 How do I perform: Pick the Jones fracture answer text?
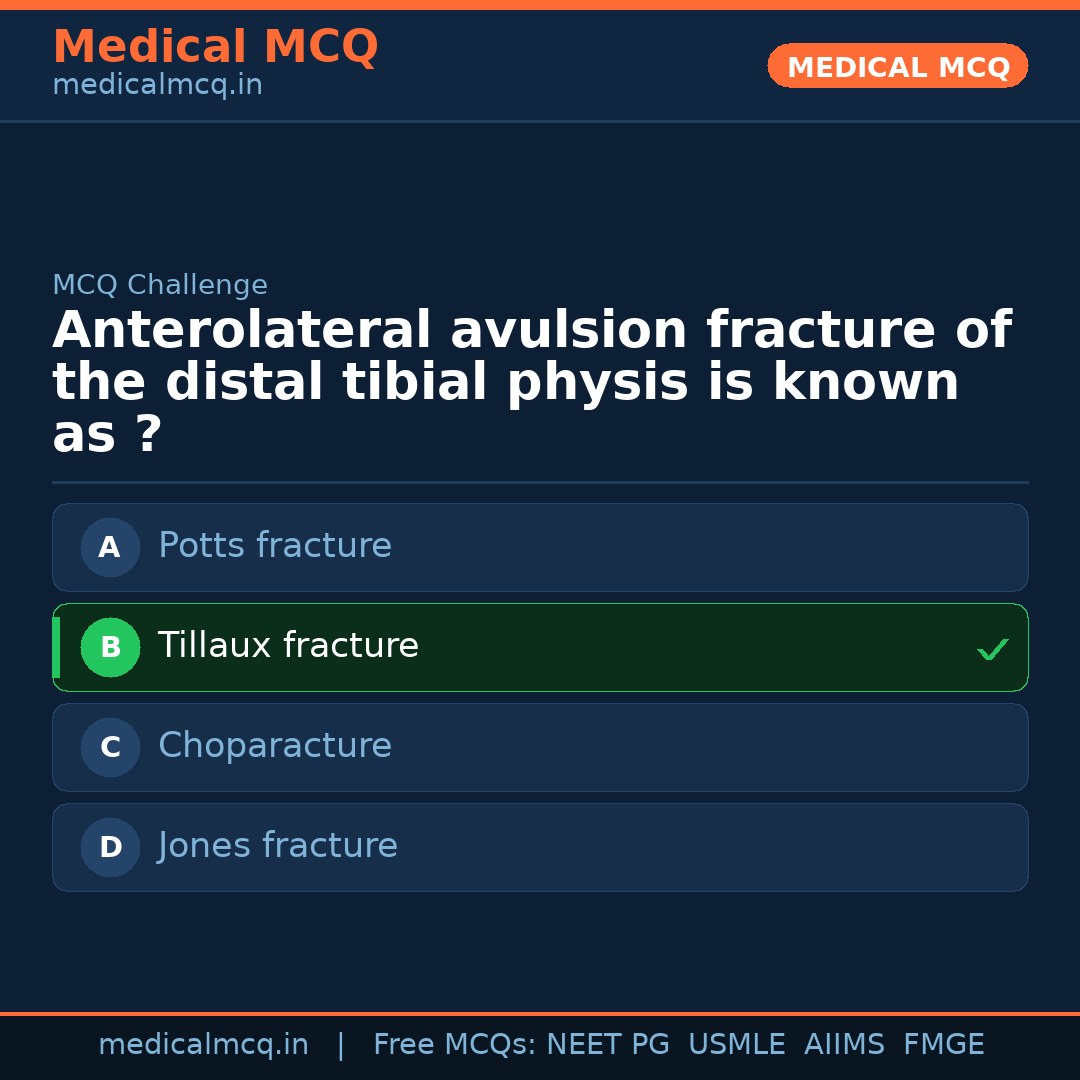[x=278, y=846]
